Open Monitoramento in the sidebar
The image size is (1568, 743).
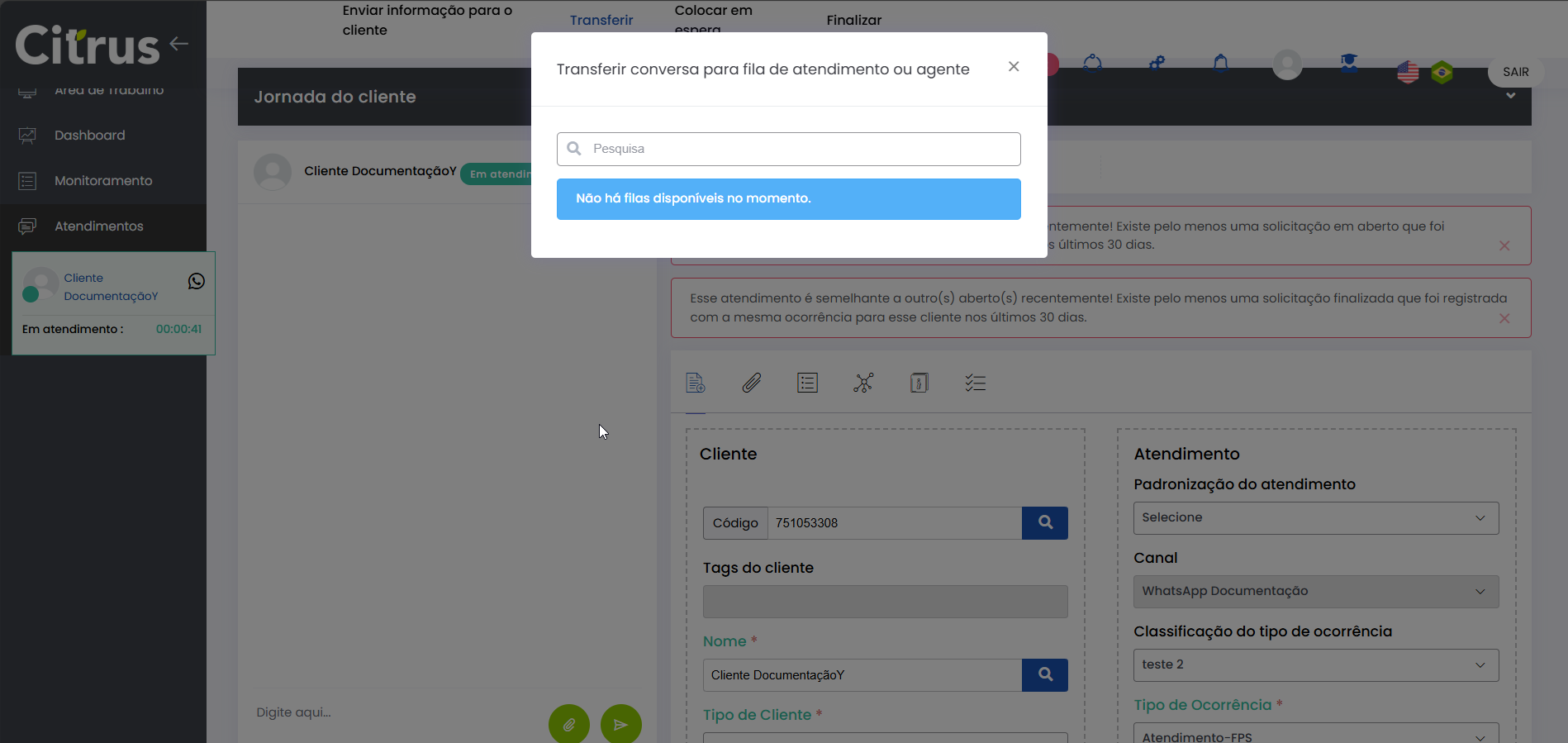coord(103,181)
